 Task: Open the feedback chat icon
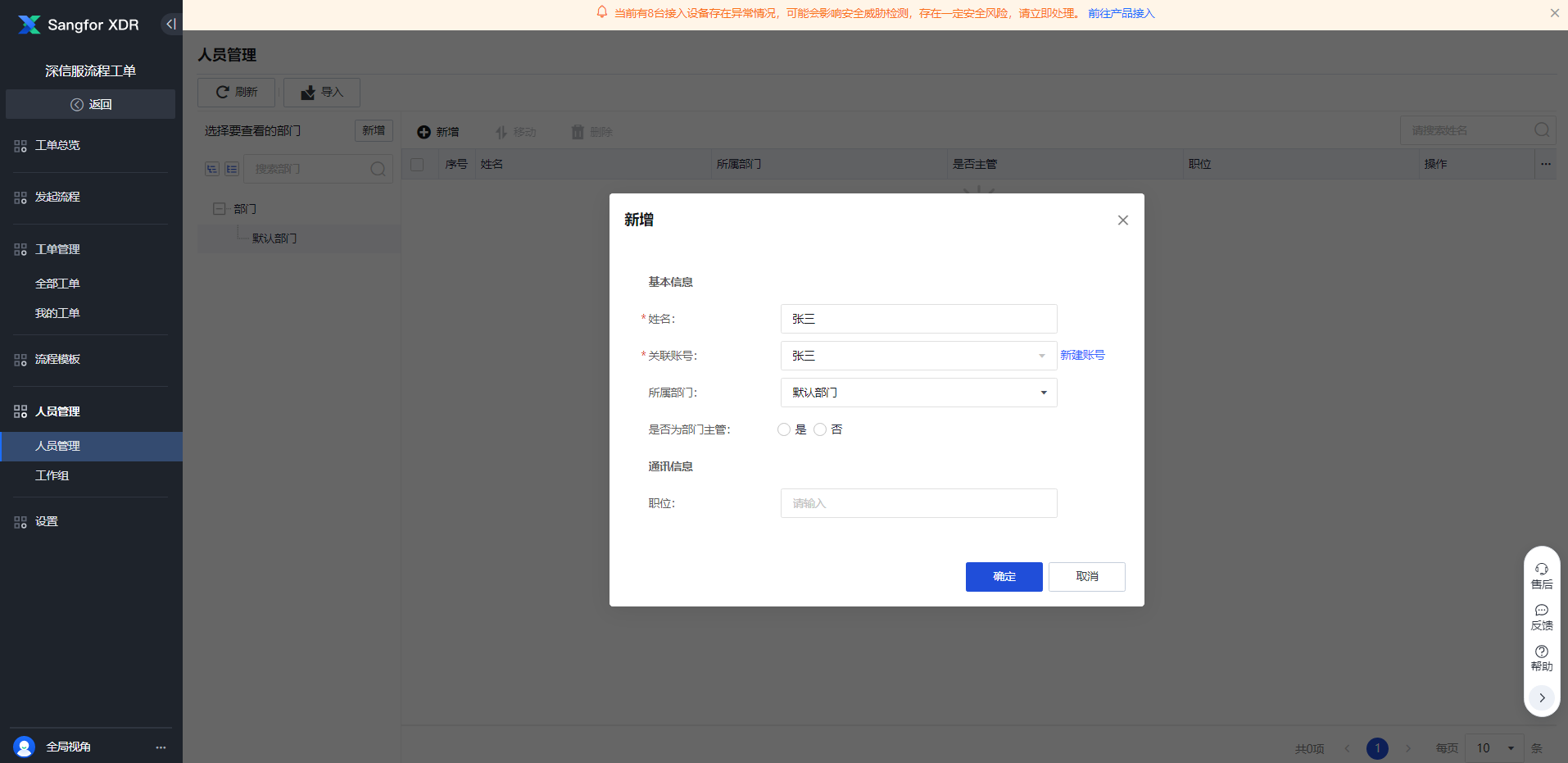point(1541,611)
